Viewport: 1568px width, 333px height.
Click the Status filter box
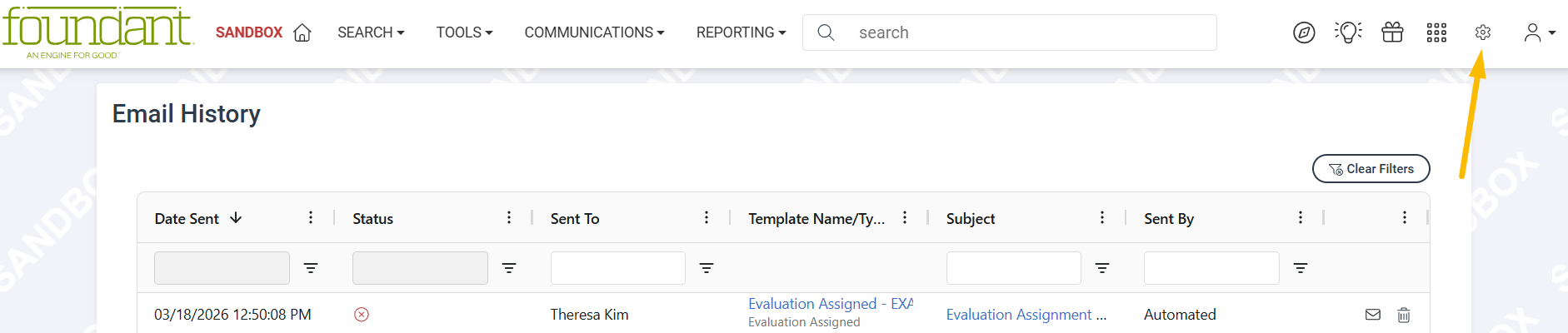(420, 268)
